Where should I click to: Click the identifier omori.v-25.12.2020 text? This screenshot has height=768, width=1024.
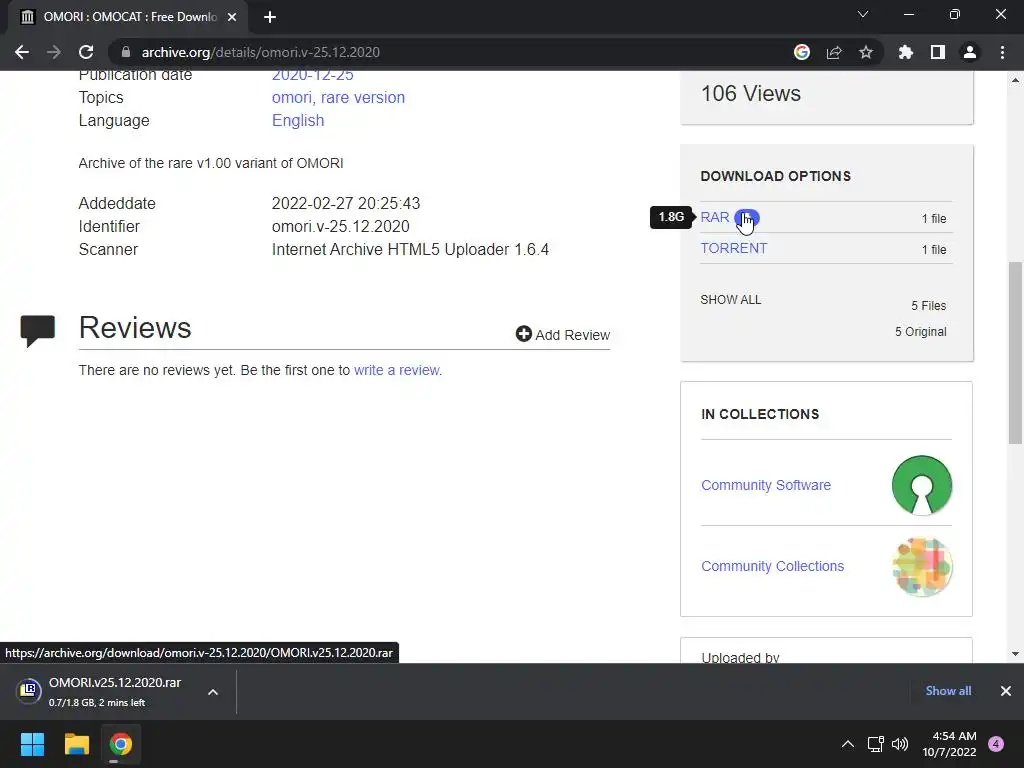tap(340, 227)
